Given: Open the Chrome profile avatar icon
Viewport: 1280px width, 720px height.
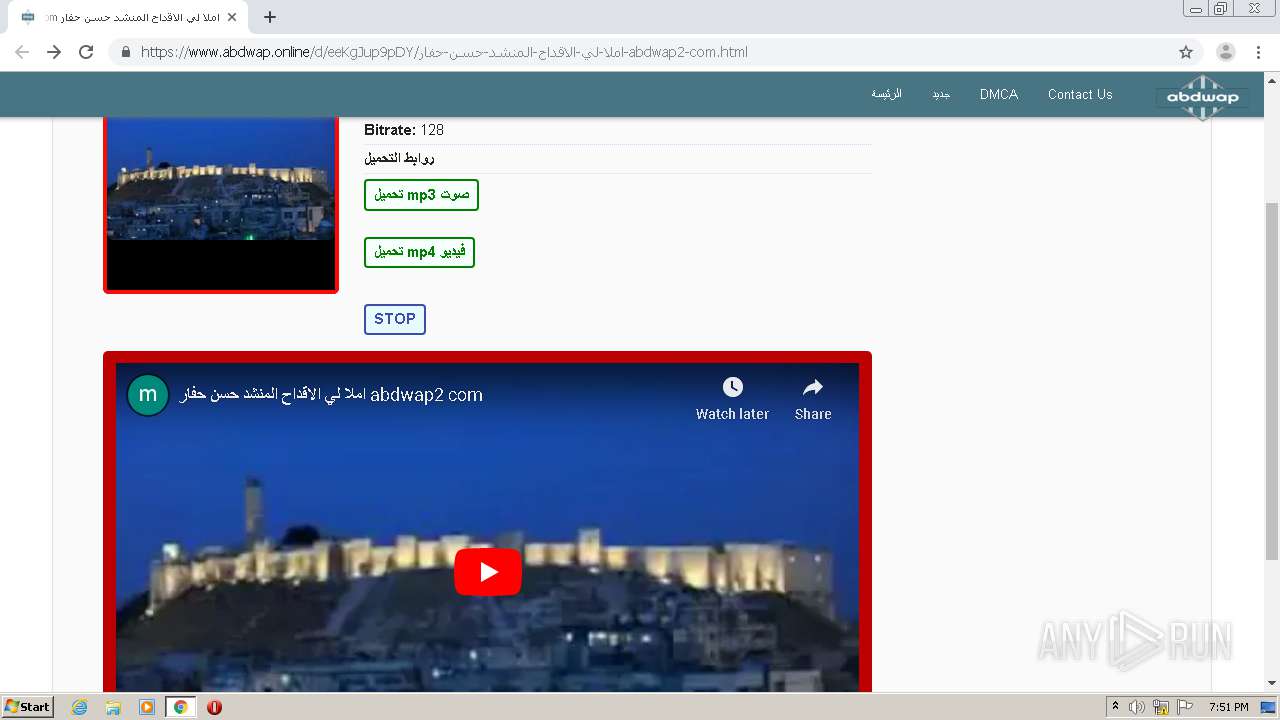Looking at the screenshot, I should 1226,52.
